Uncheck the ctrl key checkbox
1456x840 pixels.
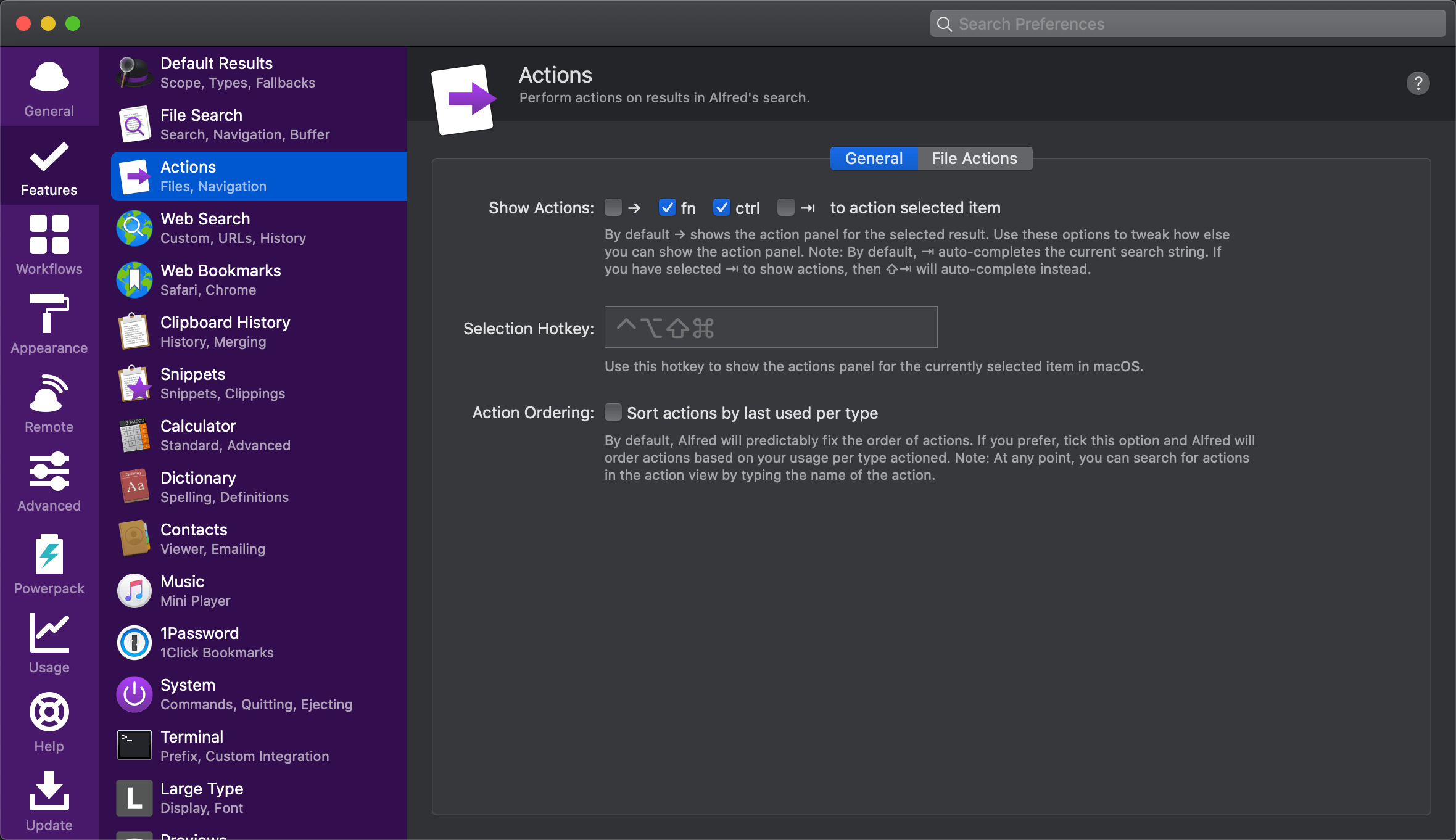click(722, 207)
